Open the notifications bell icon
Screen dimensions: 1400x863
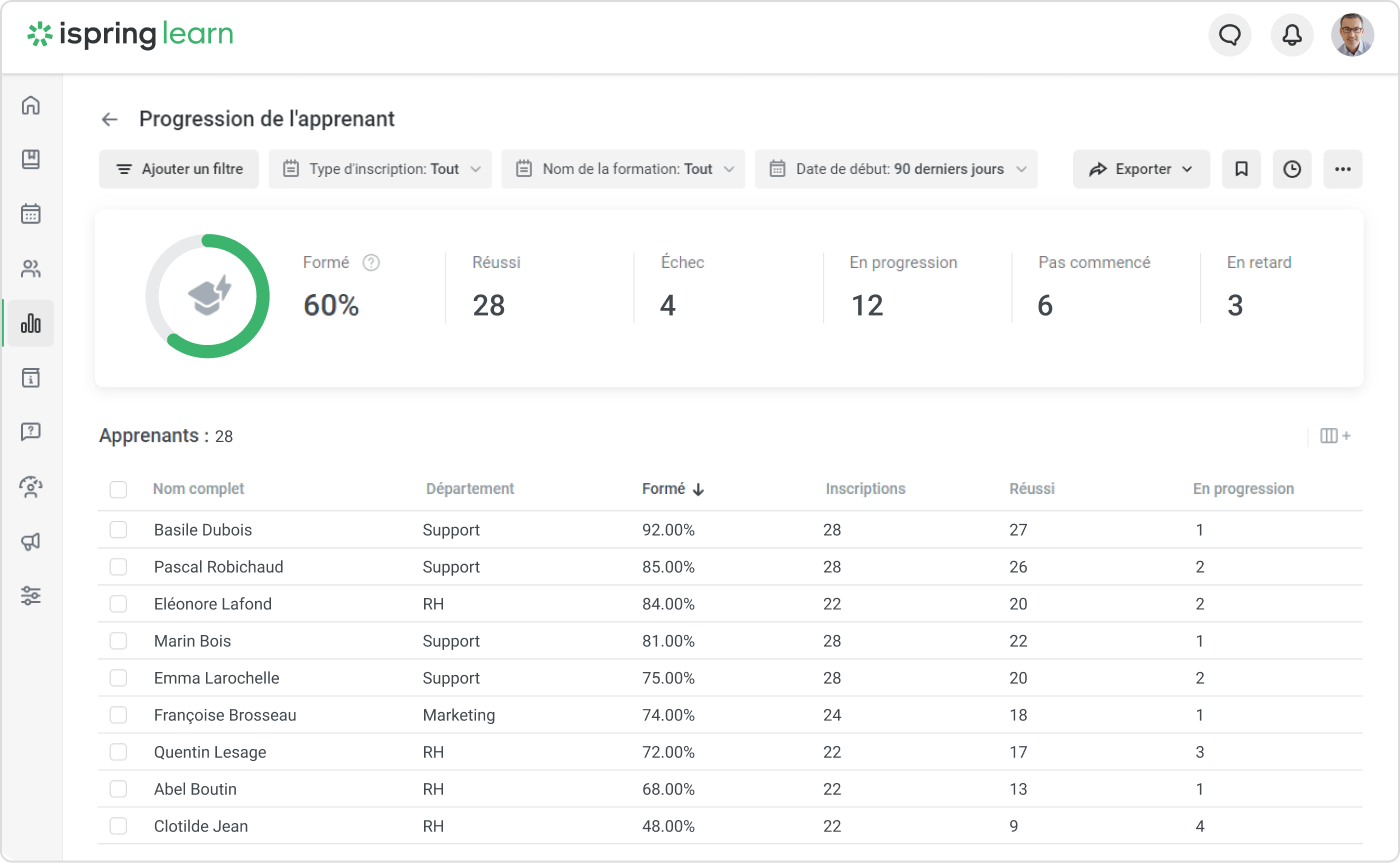point(1292,35)
